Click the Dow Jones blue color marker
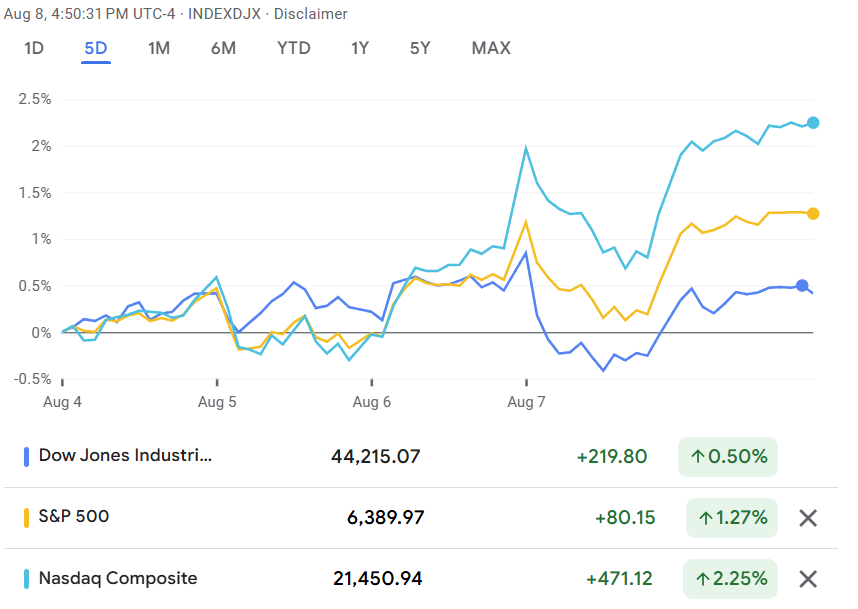This screenshot has width=858, height=609. (27, 457)
